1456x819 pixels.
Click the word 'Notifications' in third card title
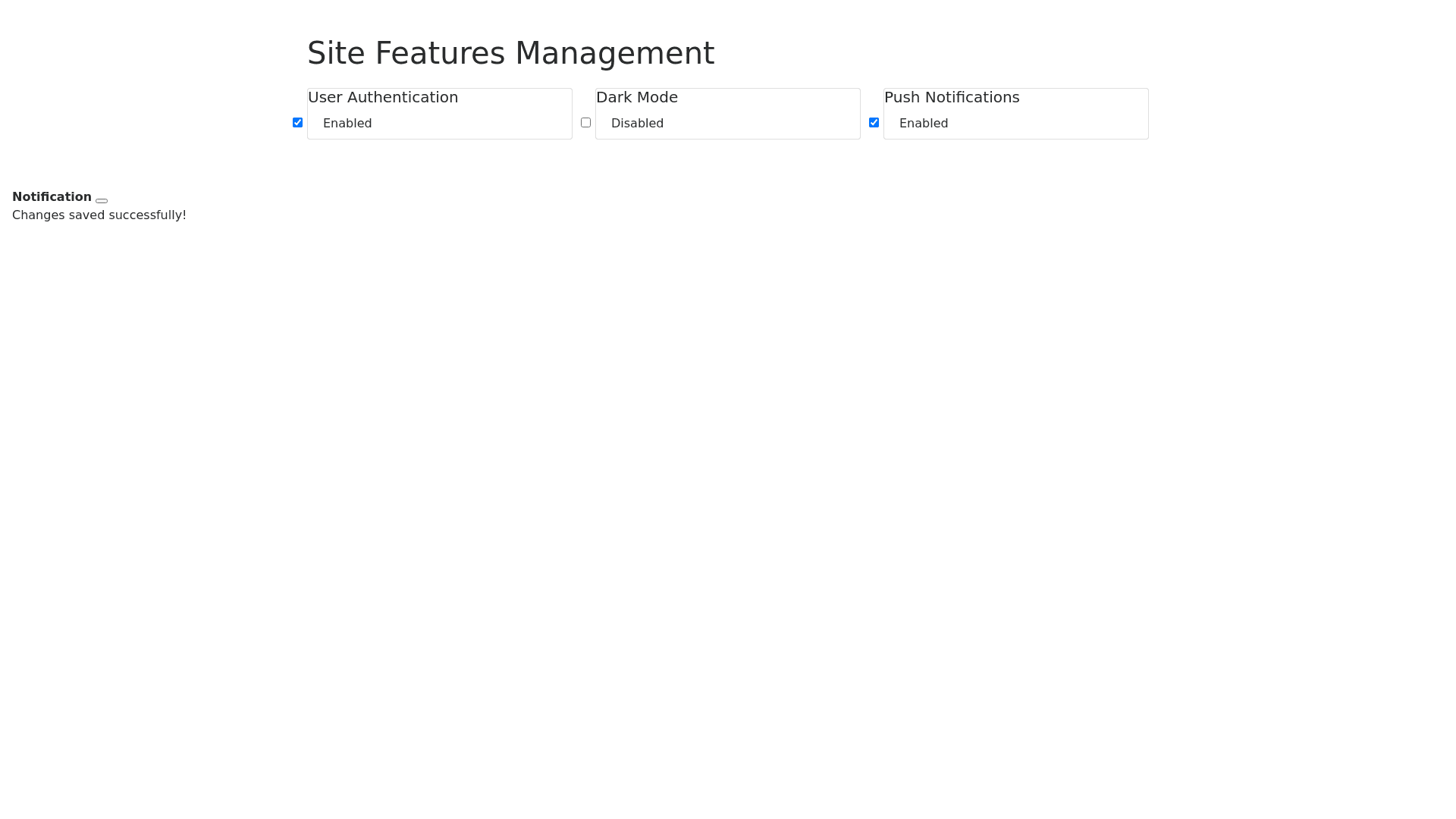click(x=972, y=97)
